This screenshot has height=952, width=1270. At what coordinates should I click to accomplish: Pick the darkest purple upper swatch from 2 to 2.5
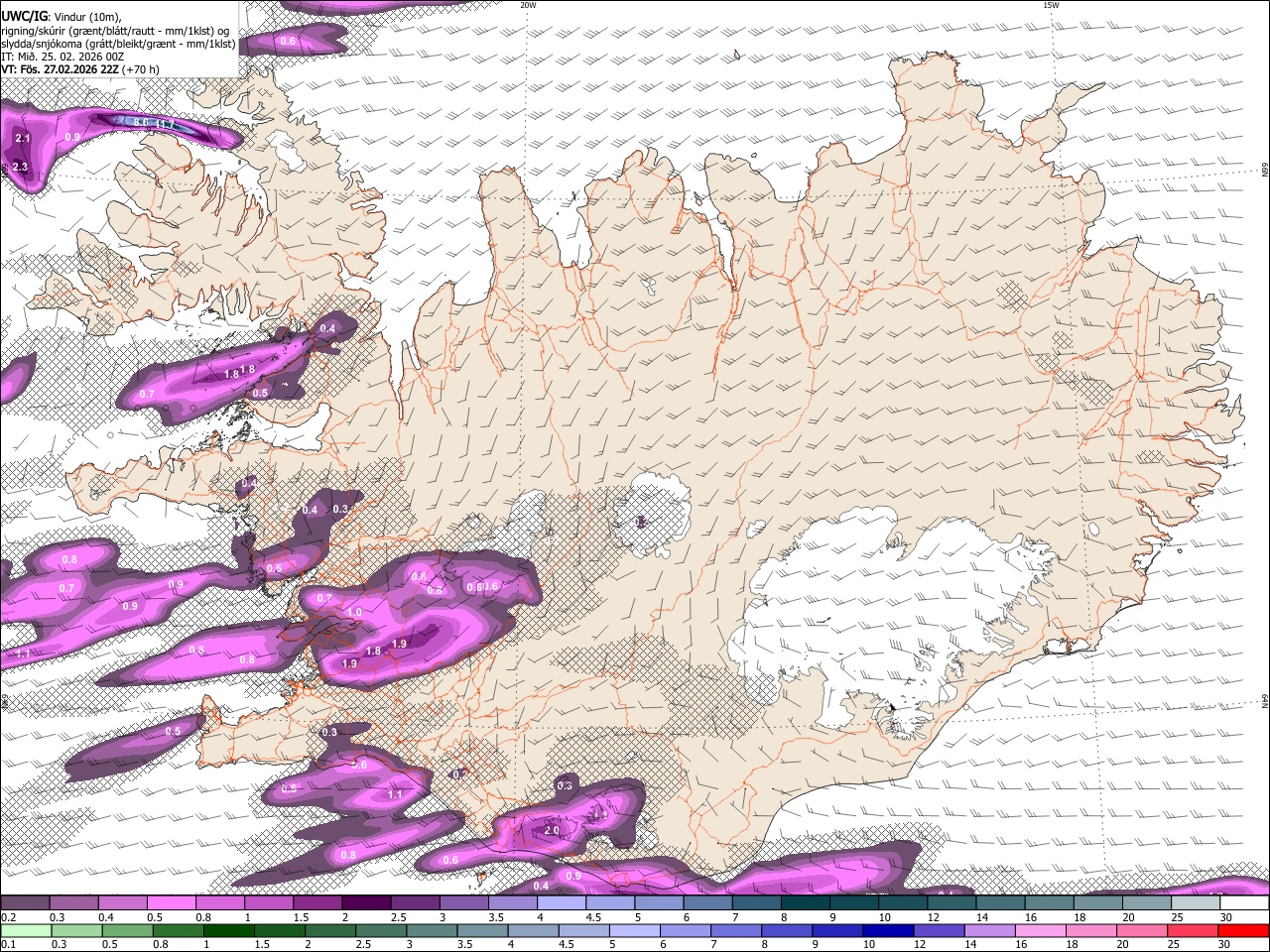(366, 903)
